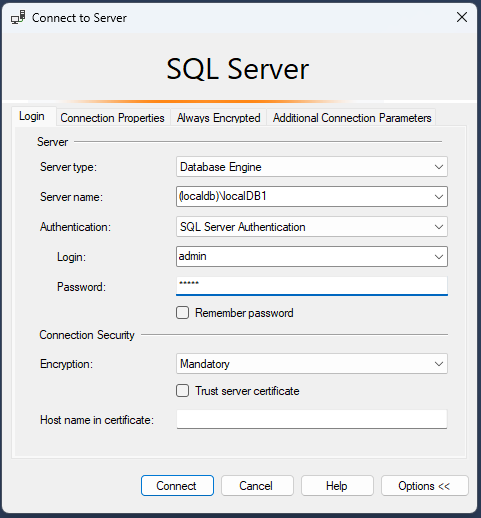Click the Server type: label
481x518 pixels.
[x=68, y=167]
